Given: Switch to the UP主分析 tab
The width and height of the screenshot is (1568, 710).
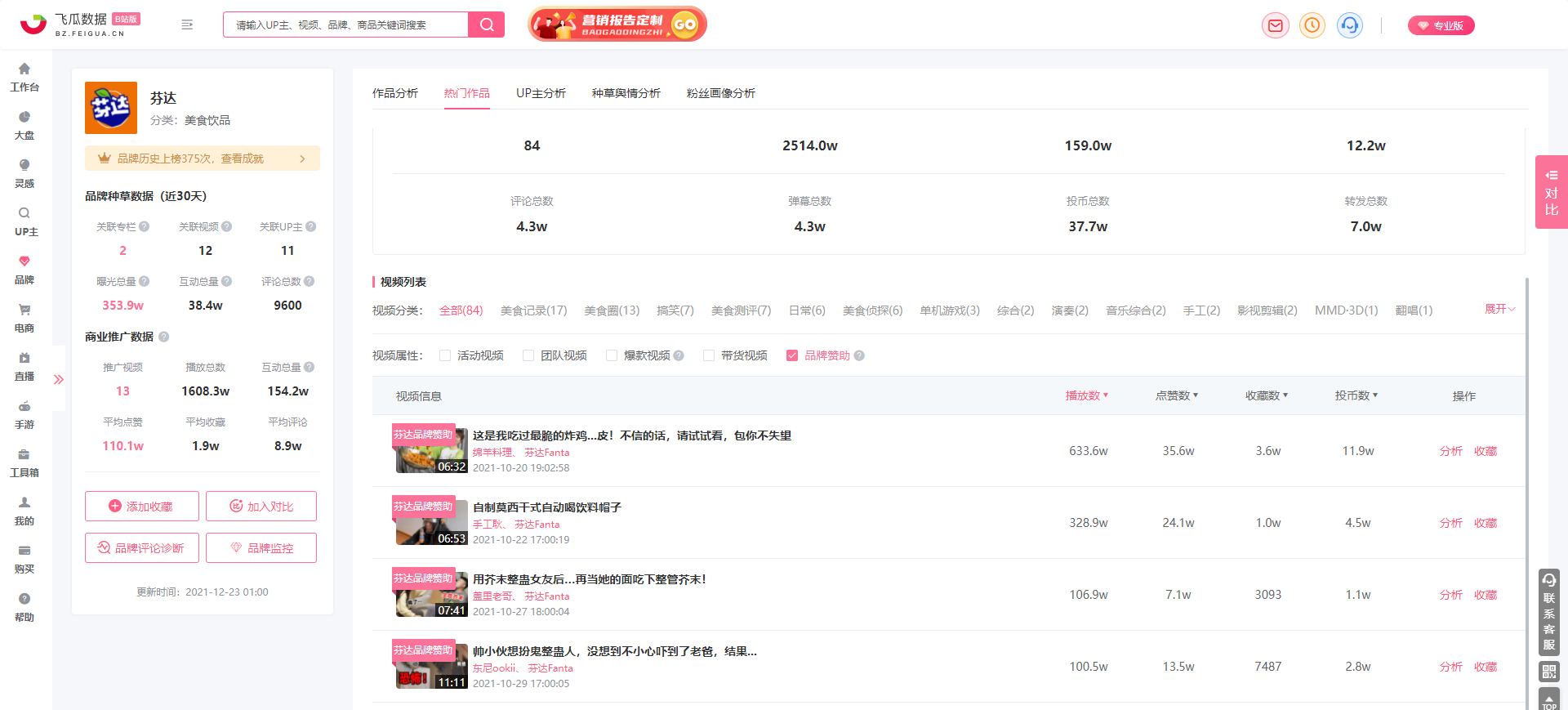Looking at the screenshot, I should coord(541,93).
